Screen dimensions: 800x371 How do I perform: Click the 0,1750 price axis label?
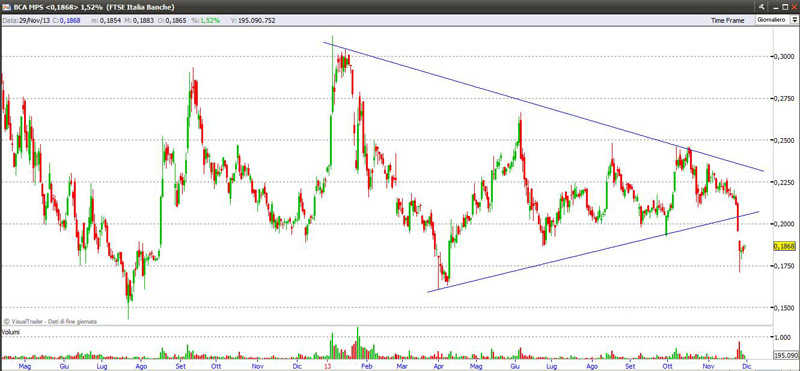tap(785, 265)
